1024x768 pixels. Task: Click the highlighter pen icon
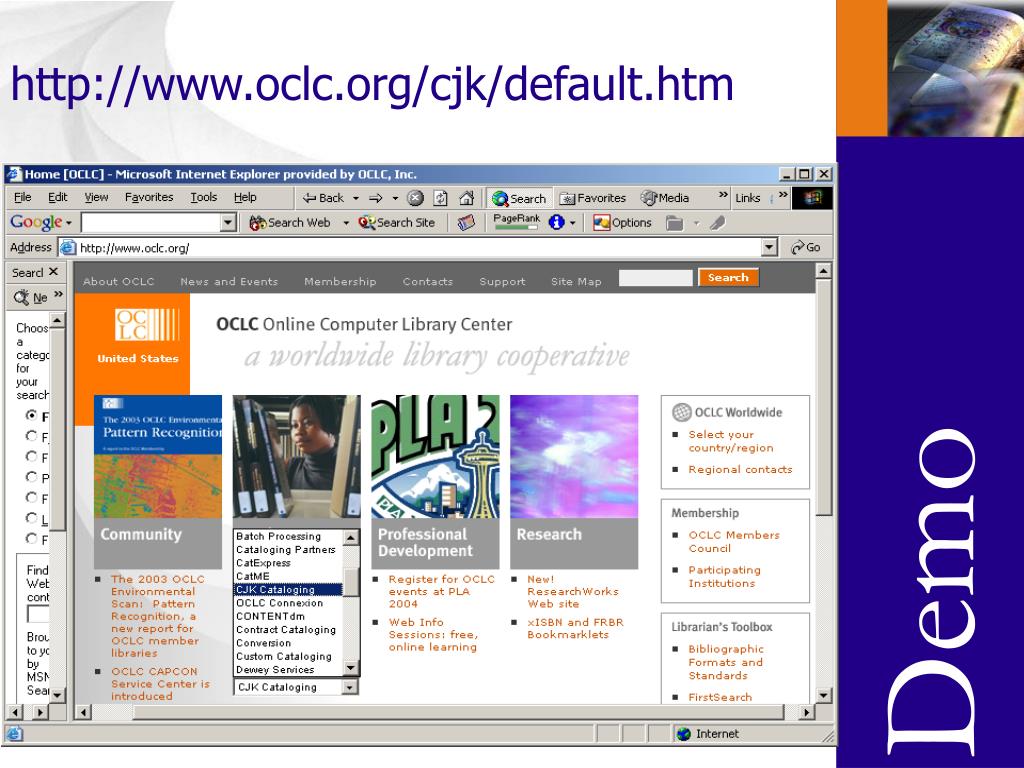click(x=717, y=223)
